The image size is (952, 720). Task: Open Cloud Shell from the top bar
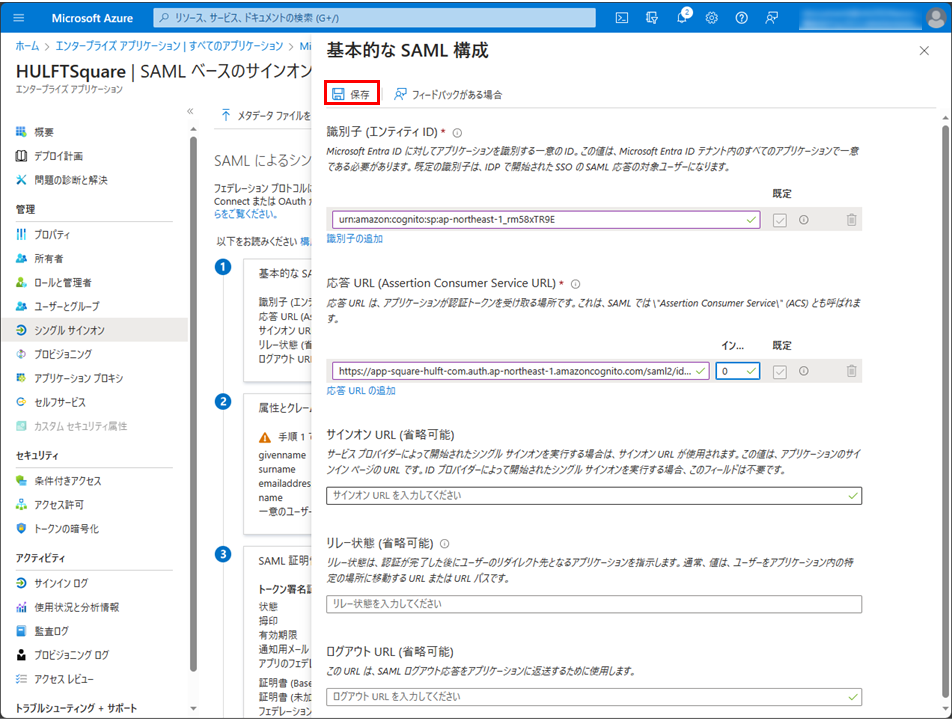coord(621,17)
